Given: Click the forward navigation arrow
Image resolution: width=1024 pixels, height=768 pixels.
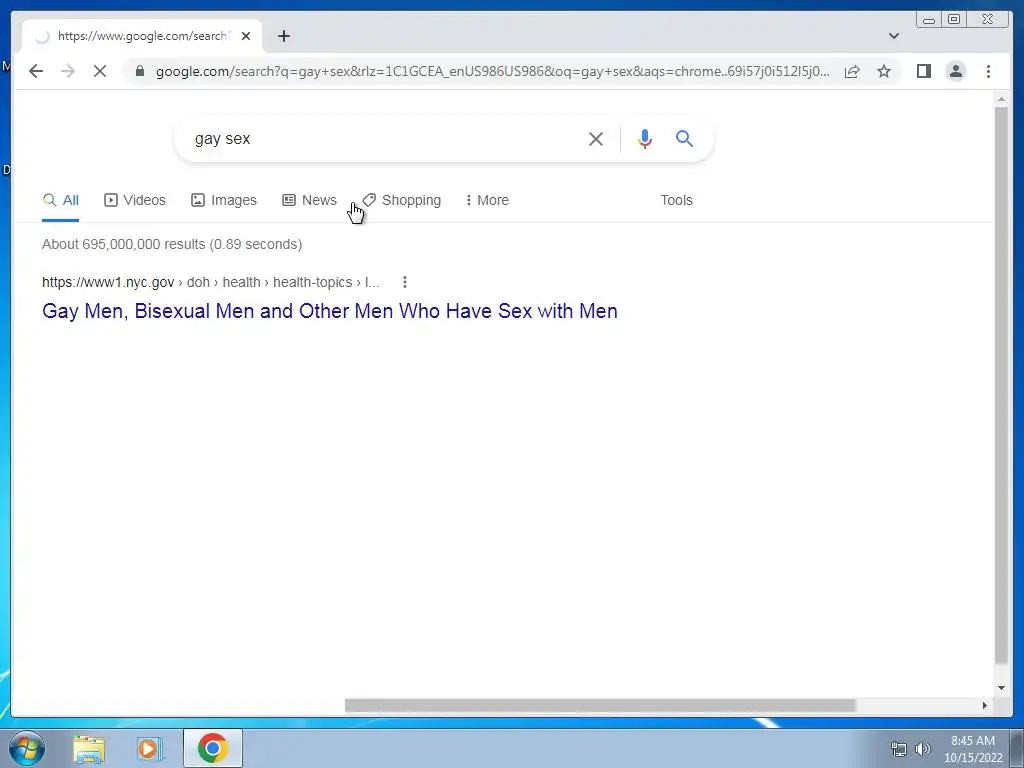Looking at the screenshot, I should (68, 71).
